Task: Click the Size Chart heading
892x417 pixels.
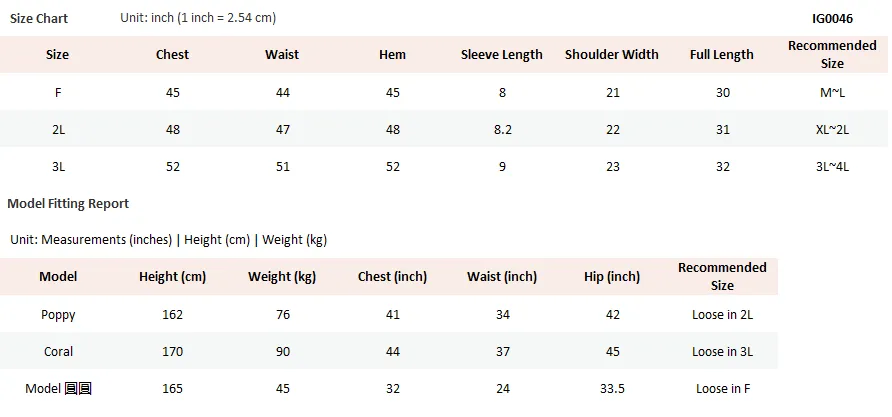Action: 39,18
